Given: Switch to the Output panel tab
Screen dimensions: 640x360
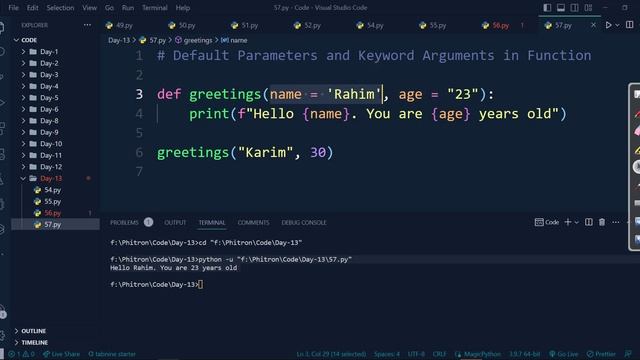Looking at the screenshot, I should tap(175, 222).
